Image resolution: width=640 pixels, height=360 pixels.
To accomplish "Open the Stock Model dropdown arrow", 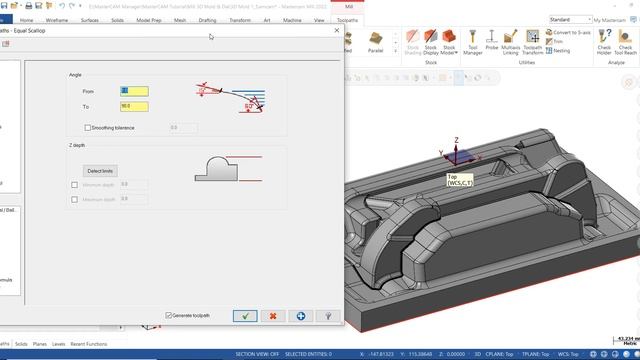I will point(456,53).
